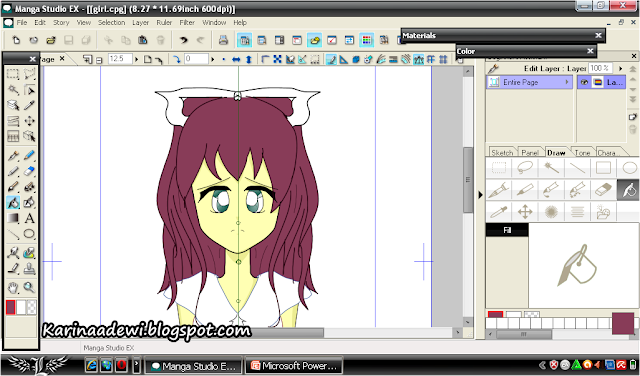Screen dimensions: 640x376
Task: Select the Airbrush spray icon in Draw panel
Action: click(551, 211)
